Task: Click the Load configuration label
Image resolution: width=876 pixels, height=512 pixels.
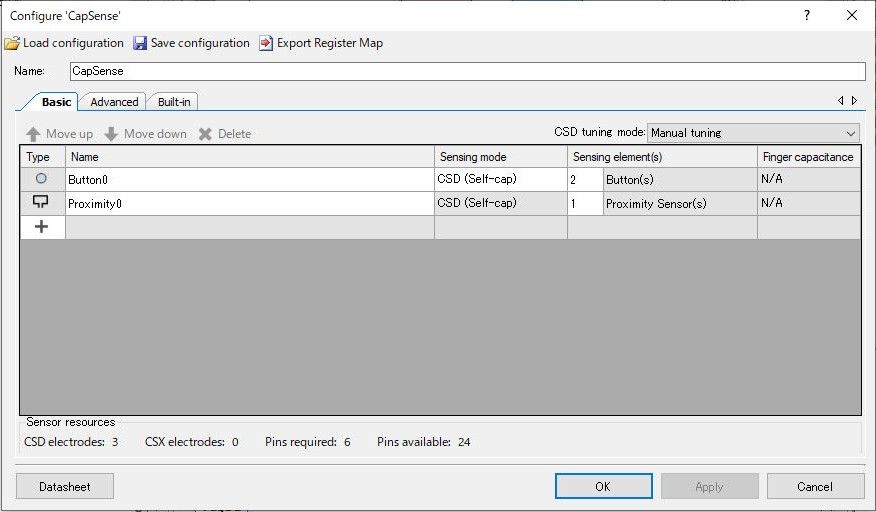Action: (73, 43)
